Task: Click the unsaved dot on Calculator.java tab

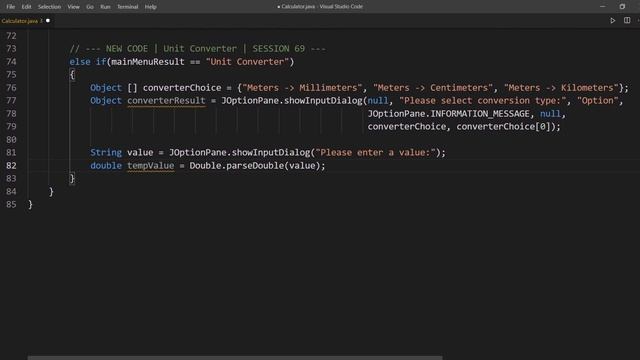Action: 48,21
